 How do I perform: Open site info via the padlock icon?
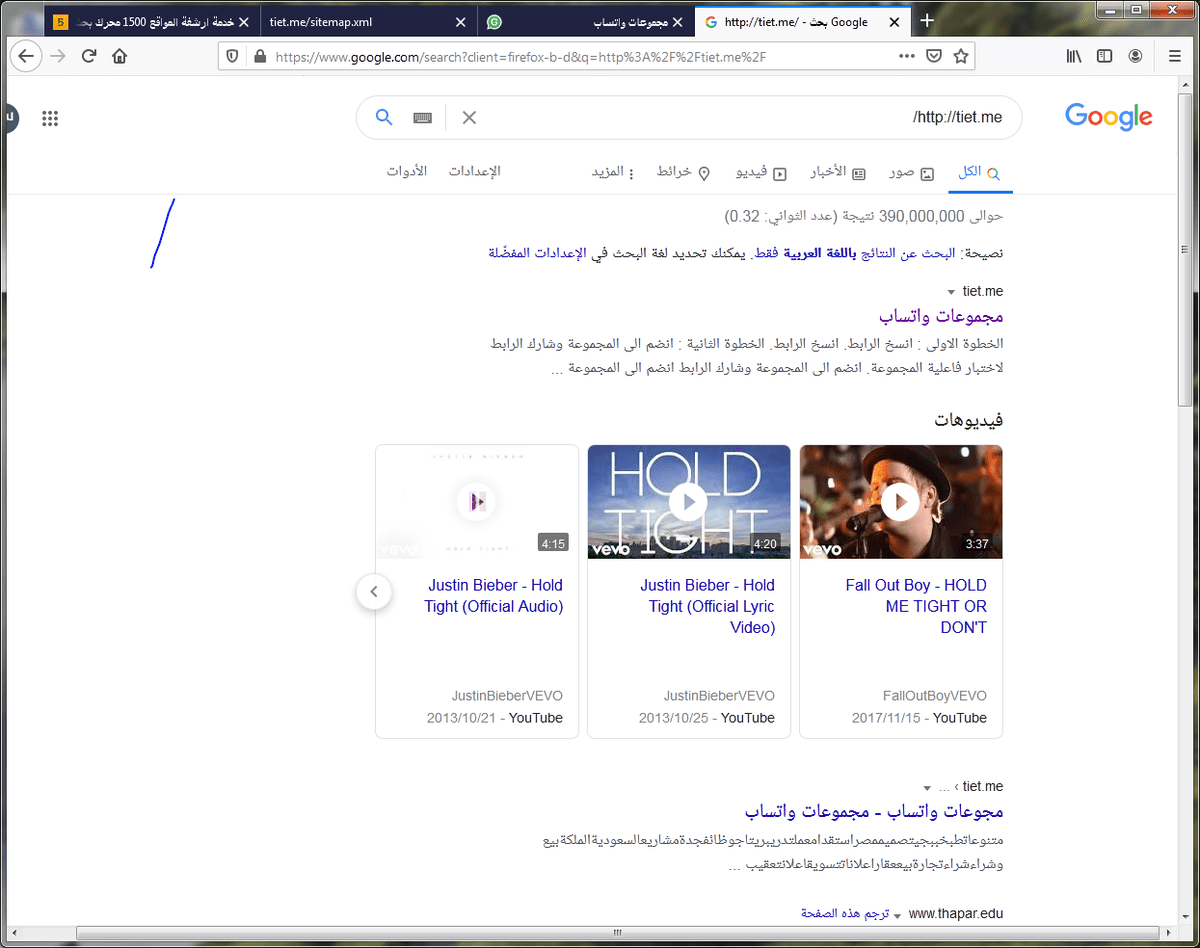[260, 57]
